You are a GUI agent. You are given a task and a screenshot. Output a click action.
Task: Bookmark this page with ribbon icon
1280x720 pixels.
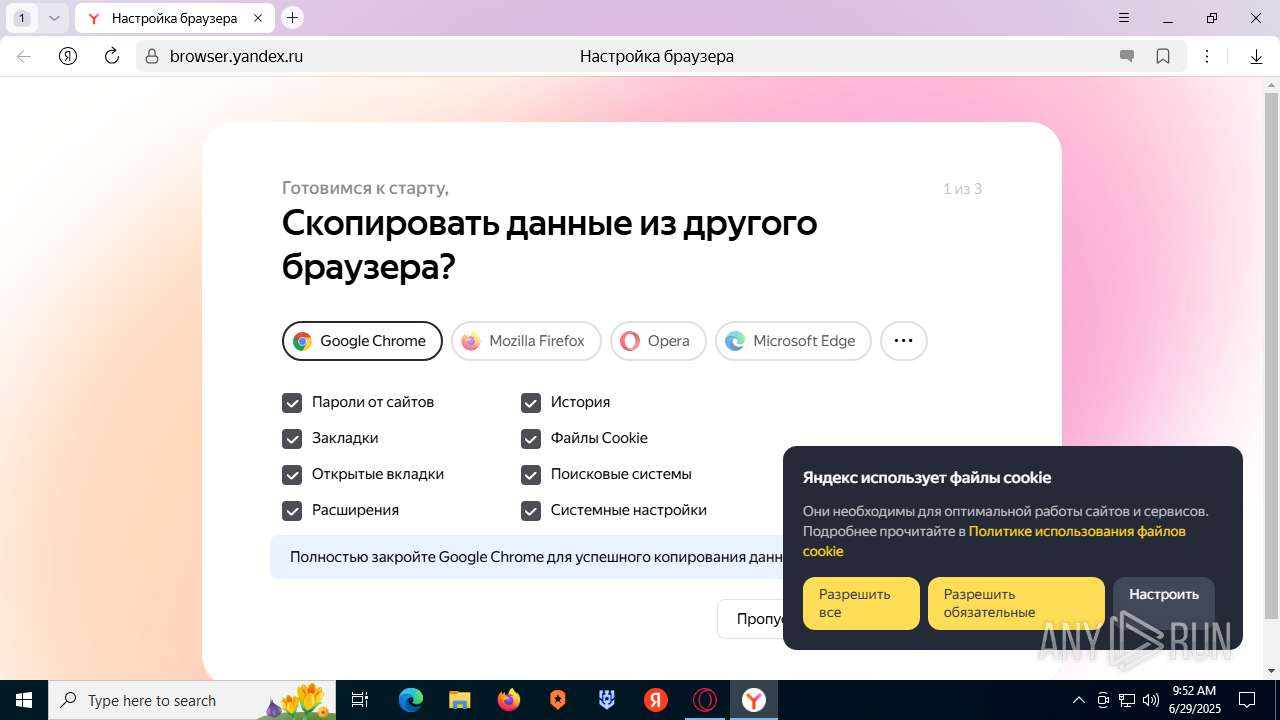(x=1163, y=57)
